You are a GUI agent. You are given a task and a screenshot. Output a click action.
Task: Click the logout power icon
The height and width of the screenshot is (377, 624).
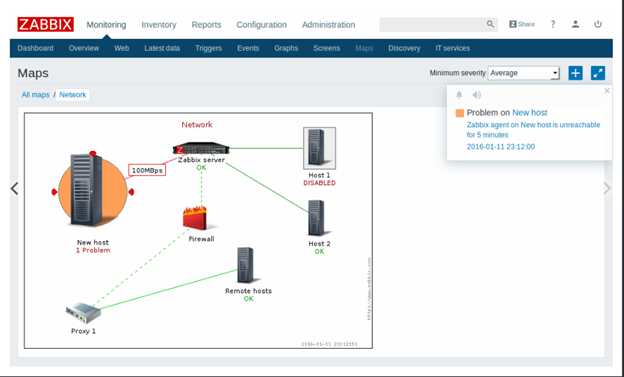598,24
